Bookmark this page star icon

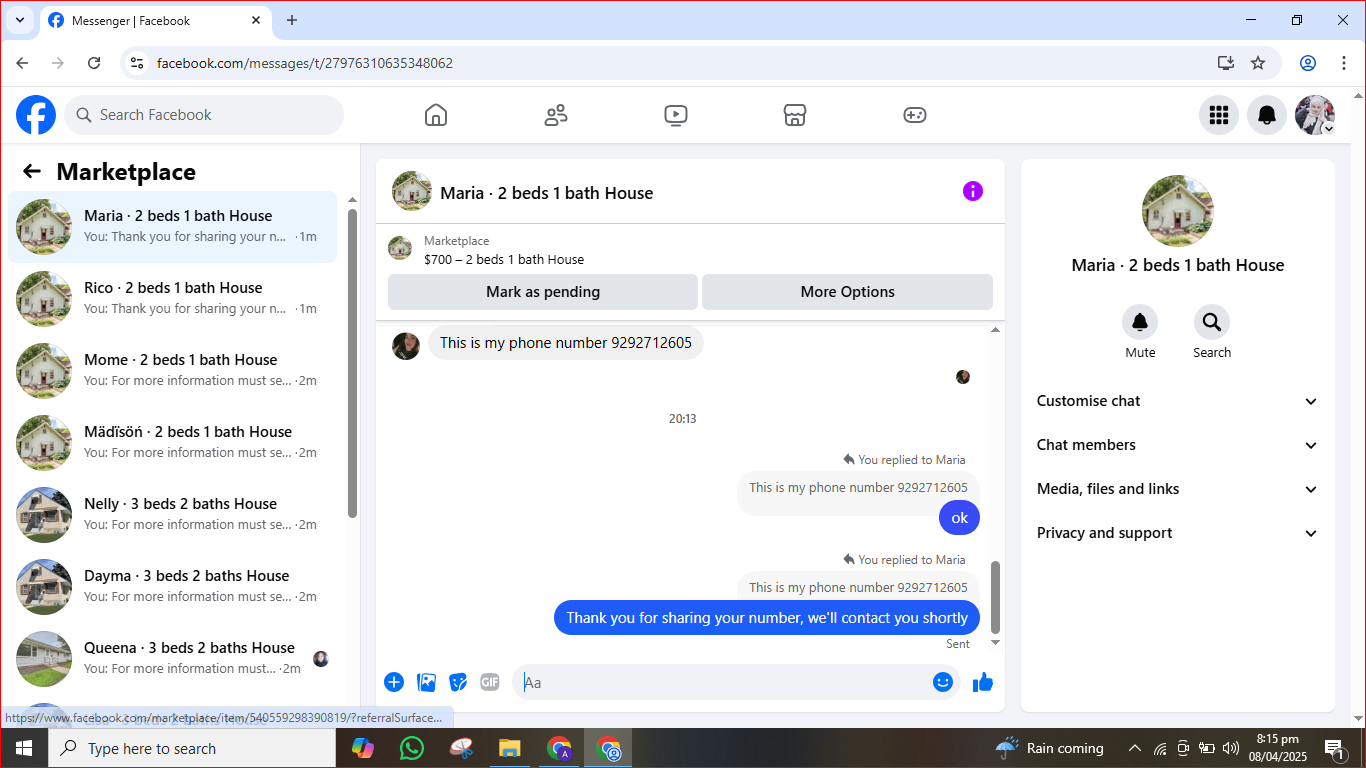coord(1258,63)
